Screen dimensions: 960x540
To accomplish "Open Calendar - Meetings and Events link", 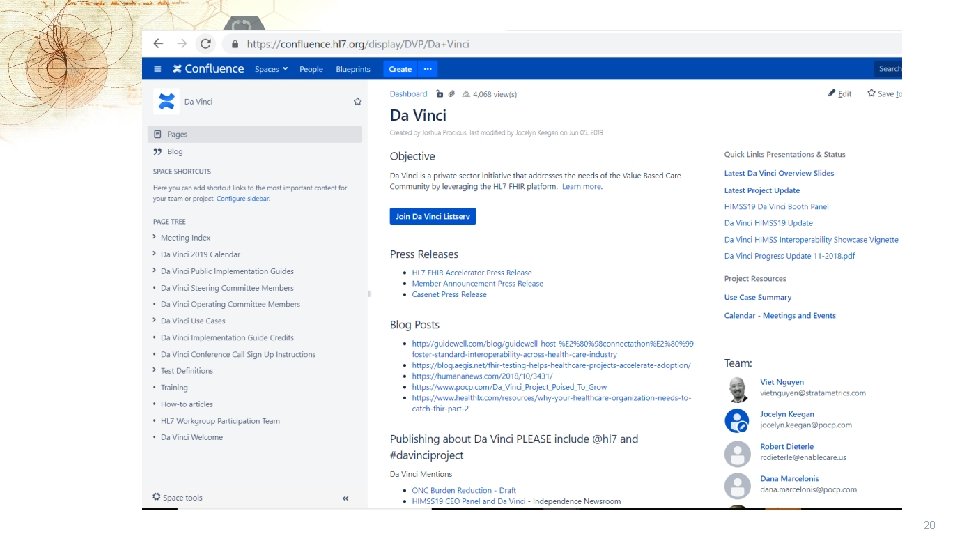I will pyautogui.click(x=779, y=316).
